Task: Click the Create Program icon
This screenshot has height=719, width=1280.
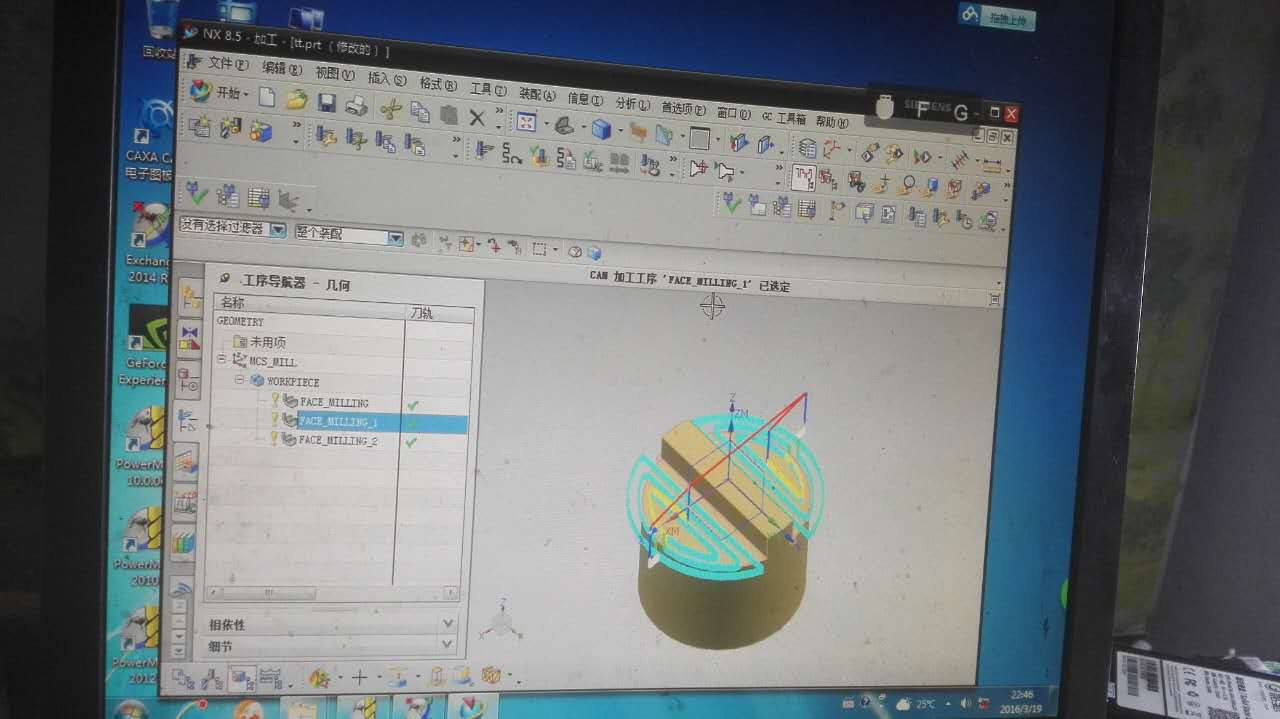Action: [199, 126]
